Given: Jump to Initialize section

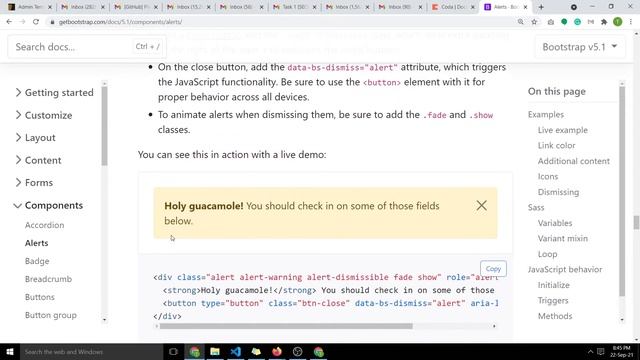Looking at the screenshot, I should click(553, 285).
